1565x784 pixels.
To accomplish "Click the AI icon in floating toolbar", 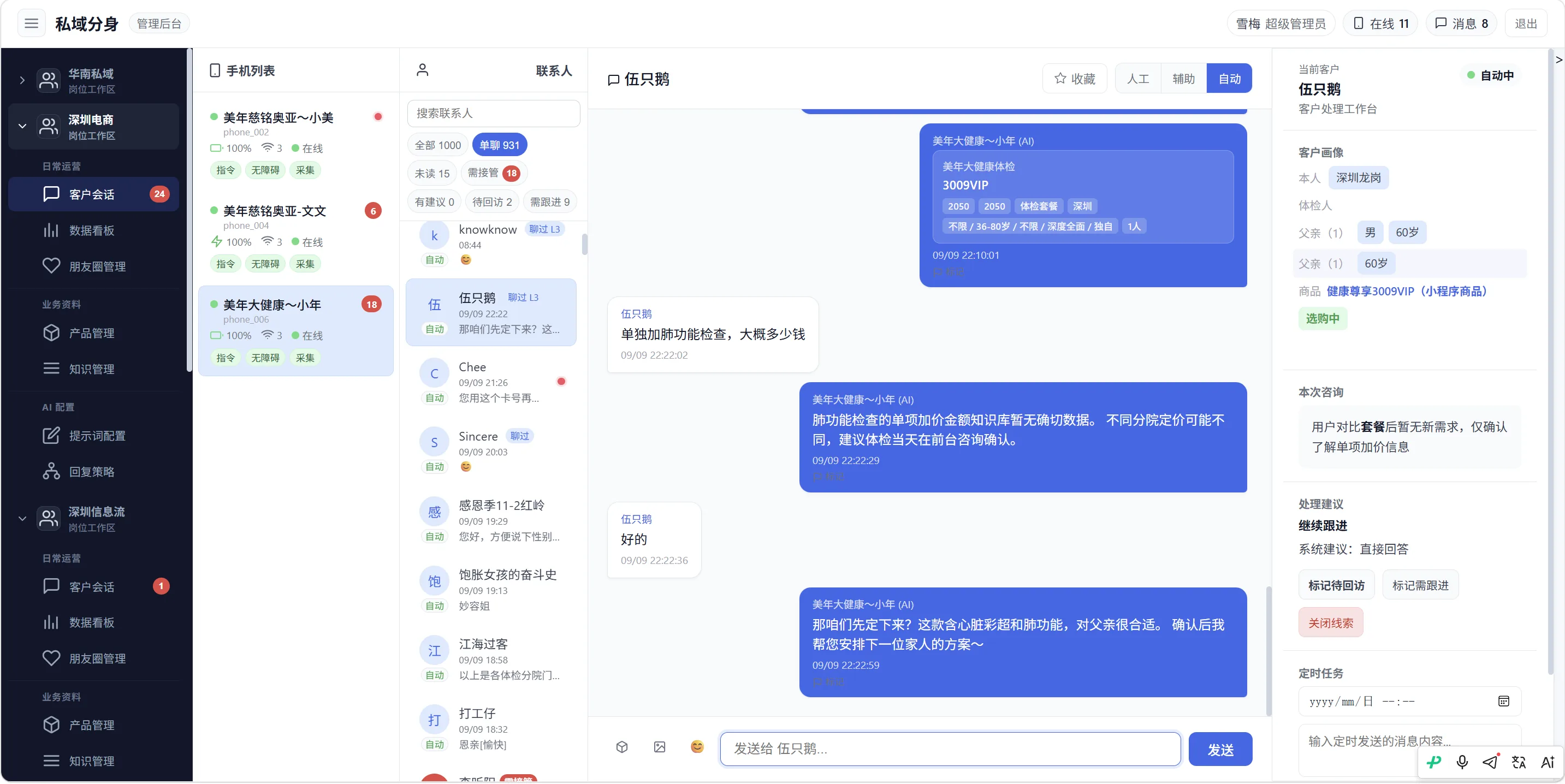I will click(1547, 762).
